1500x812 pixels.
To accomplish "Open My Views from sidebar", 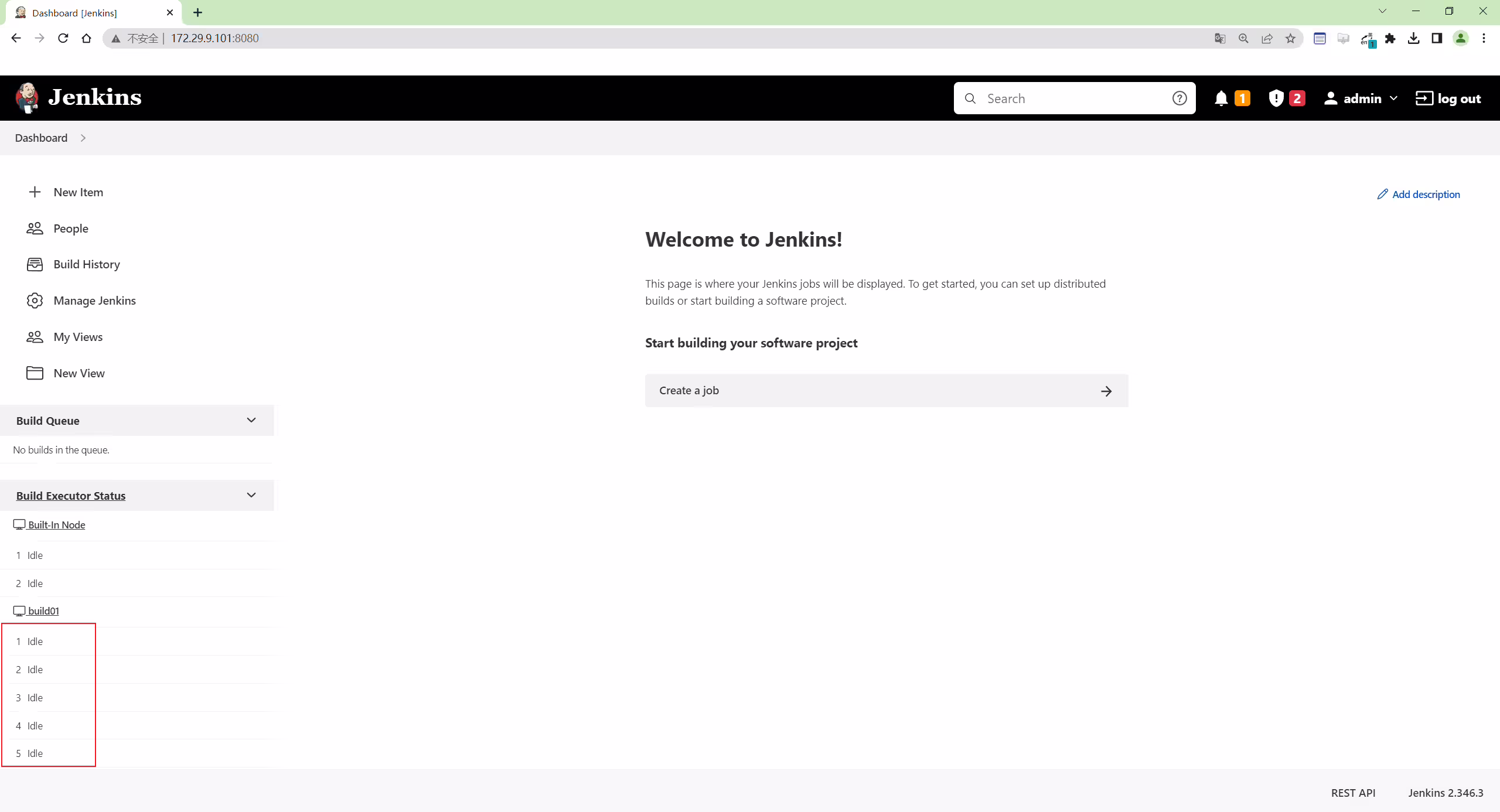I will coord(78,337).
